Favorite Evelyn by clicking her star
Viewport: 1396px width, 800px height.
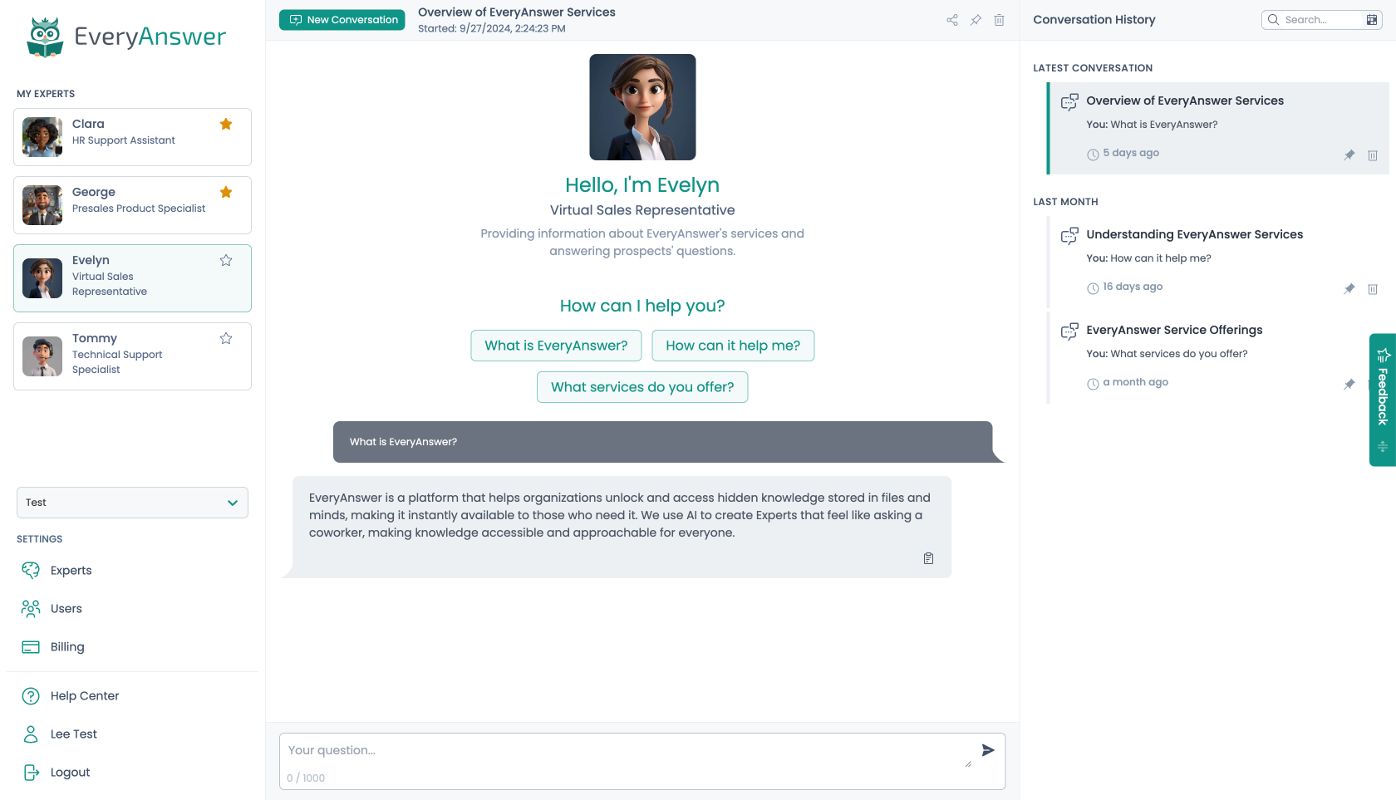point(226,260)
